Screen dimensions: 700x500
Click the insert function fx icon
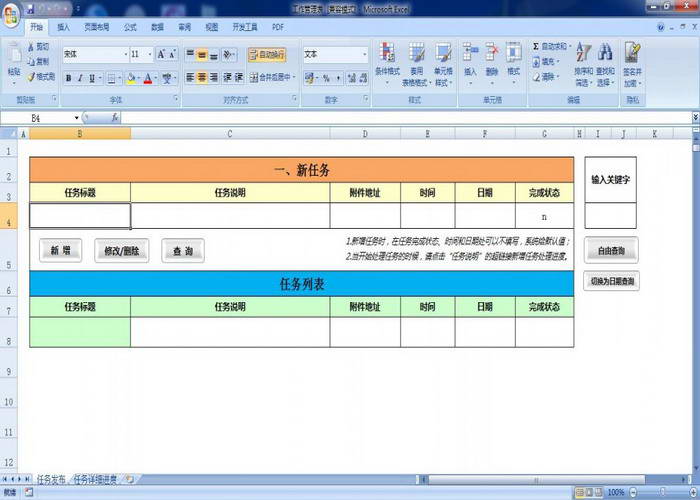[115, 118]
